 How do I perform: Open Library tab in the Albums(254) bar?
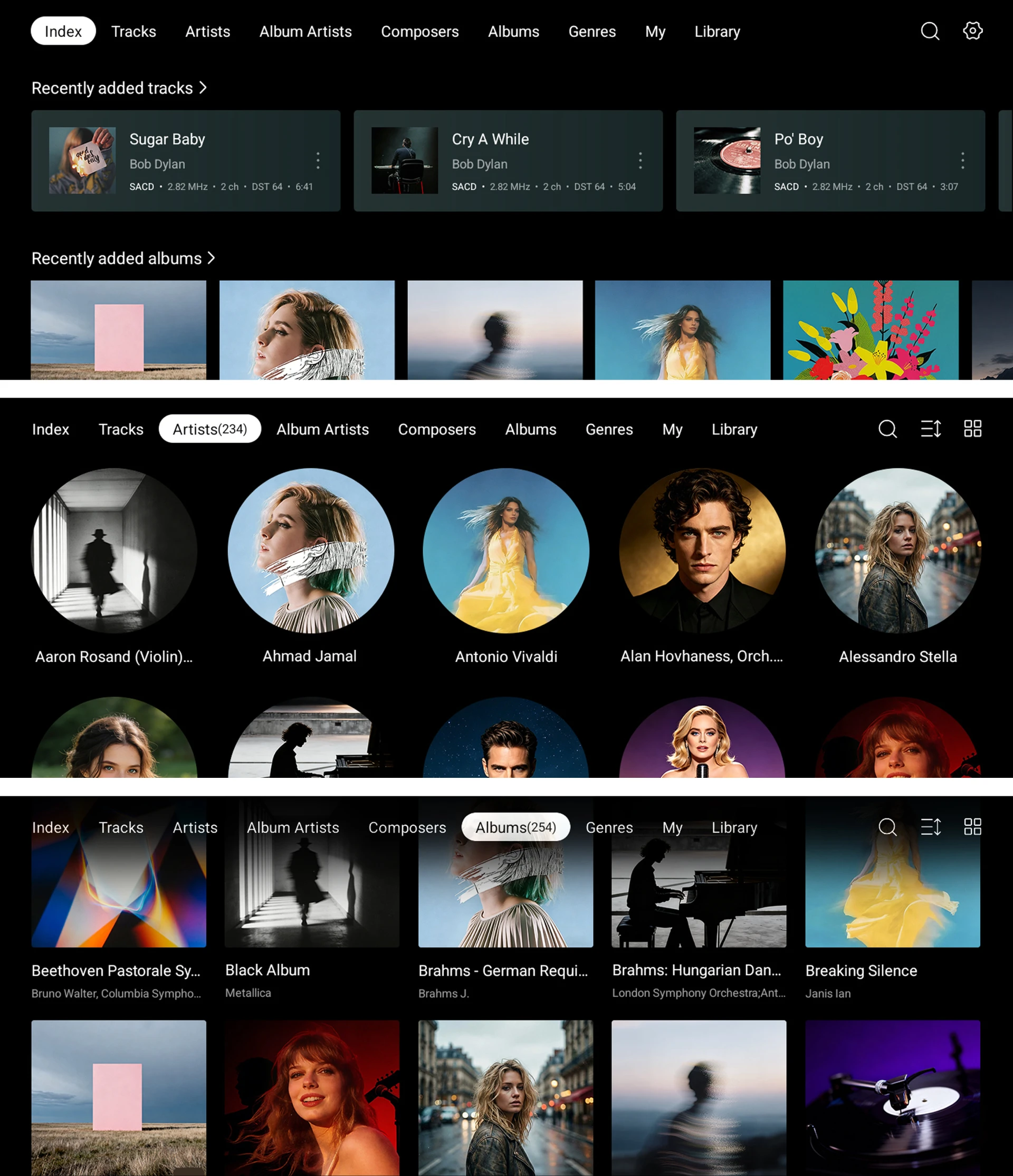pyautogui.click(x=734, y=827)
